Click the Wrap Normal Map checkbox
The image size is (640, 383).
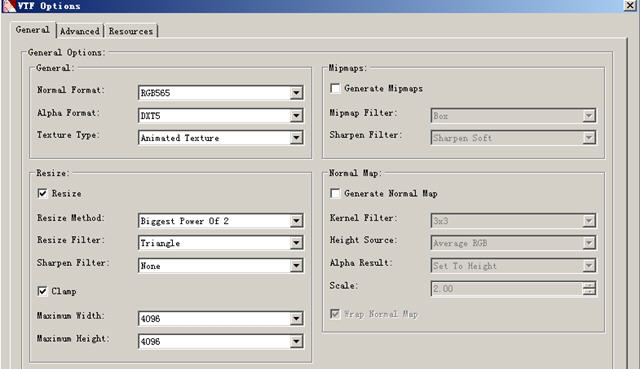click(335, 314)
